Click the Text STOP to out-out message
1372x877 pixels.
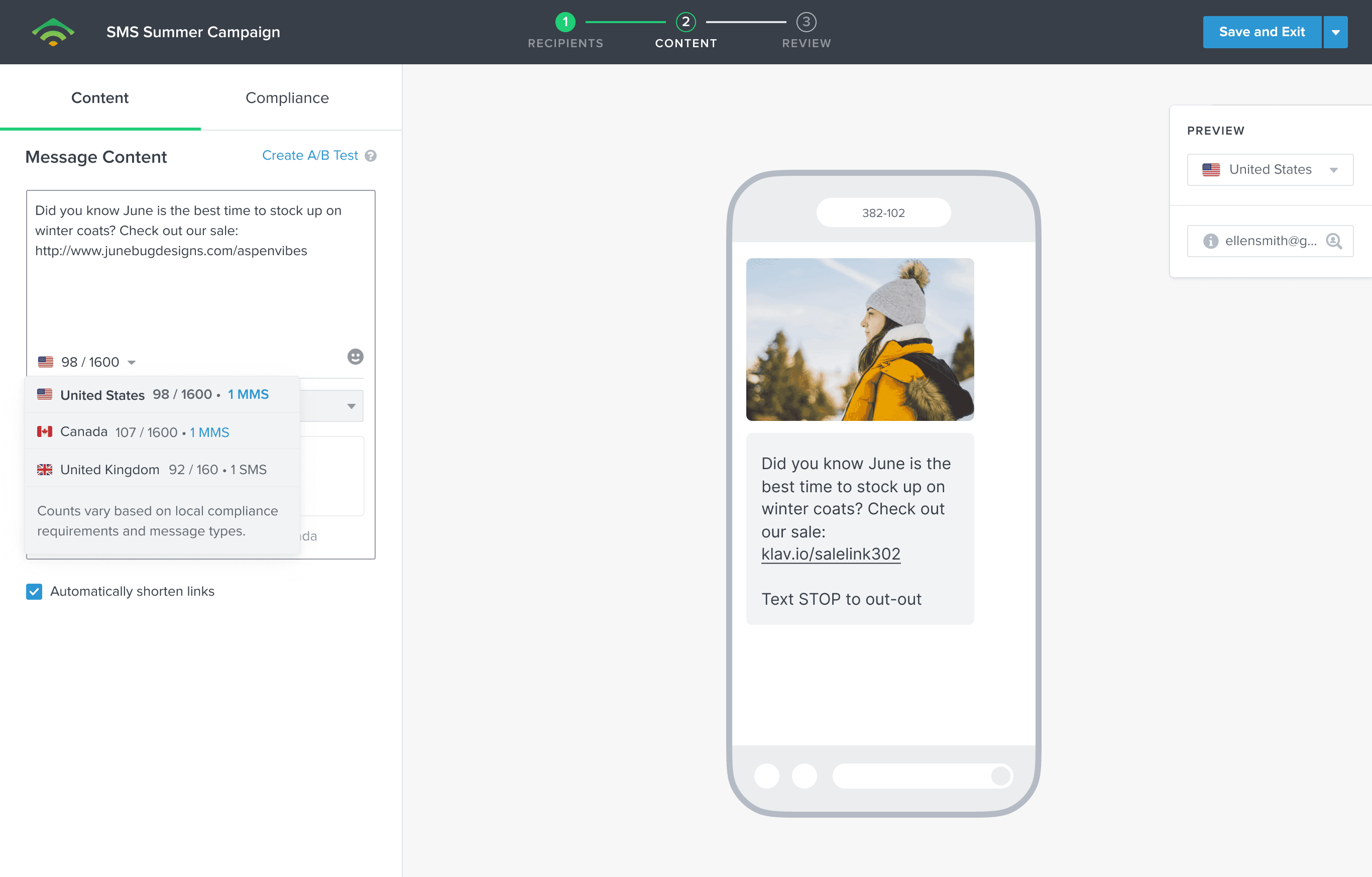point(841,599)
